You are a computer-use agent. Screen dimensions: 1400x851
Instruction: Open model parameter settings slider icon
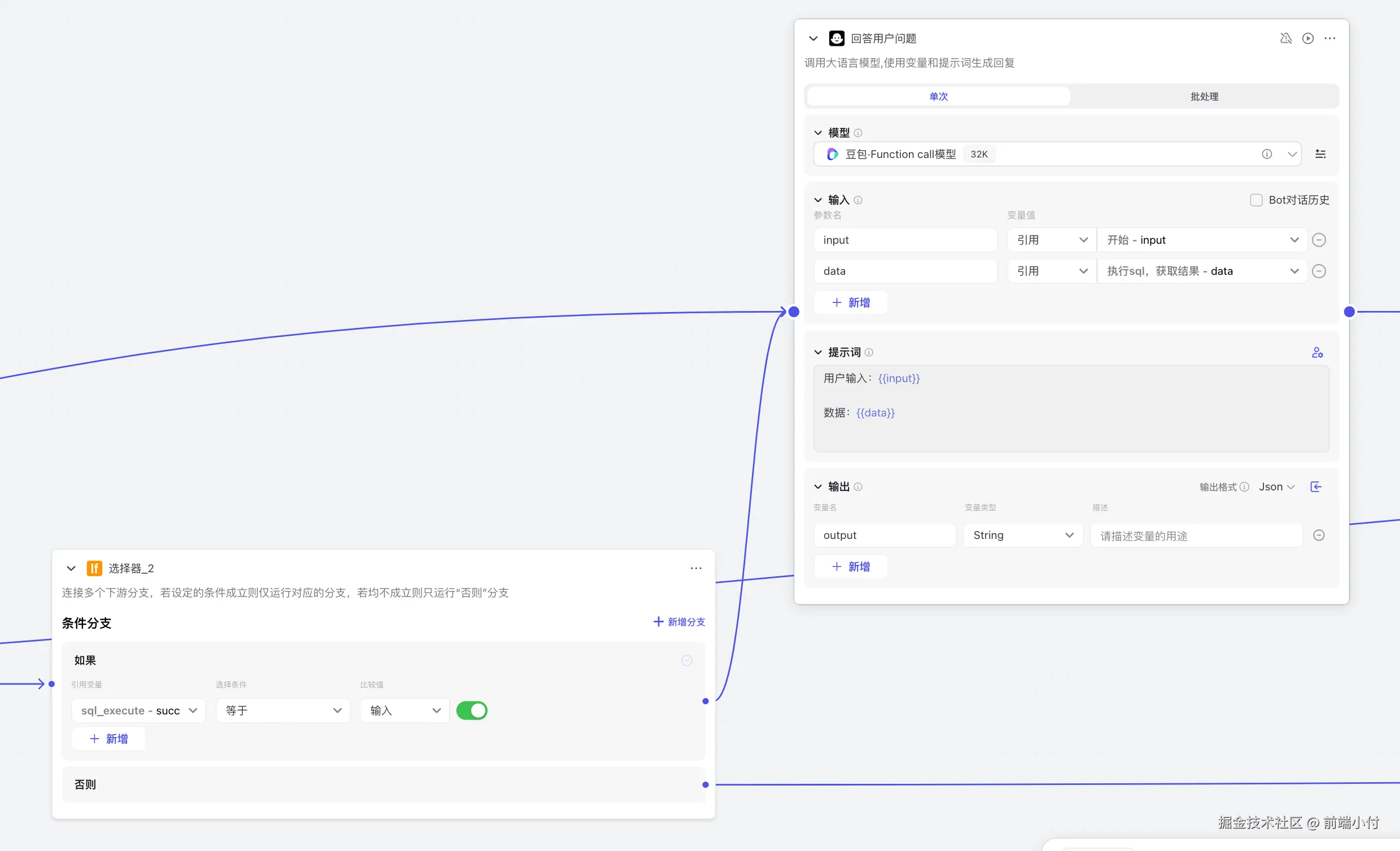coord(1320,154)
